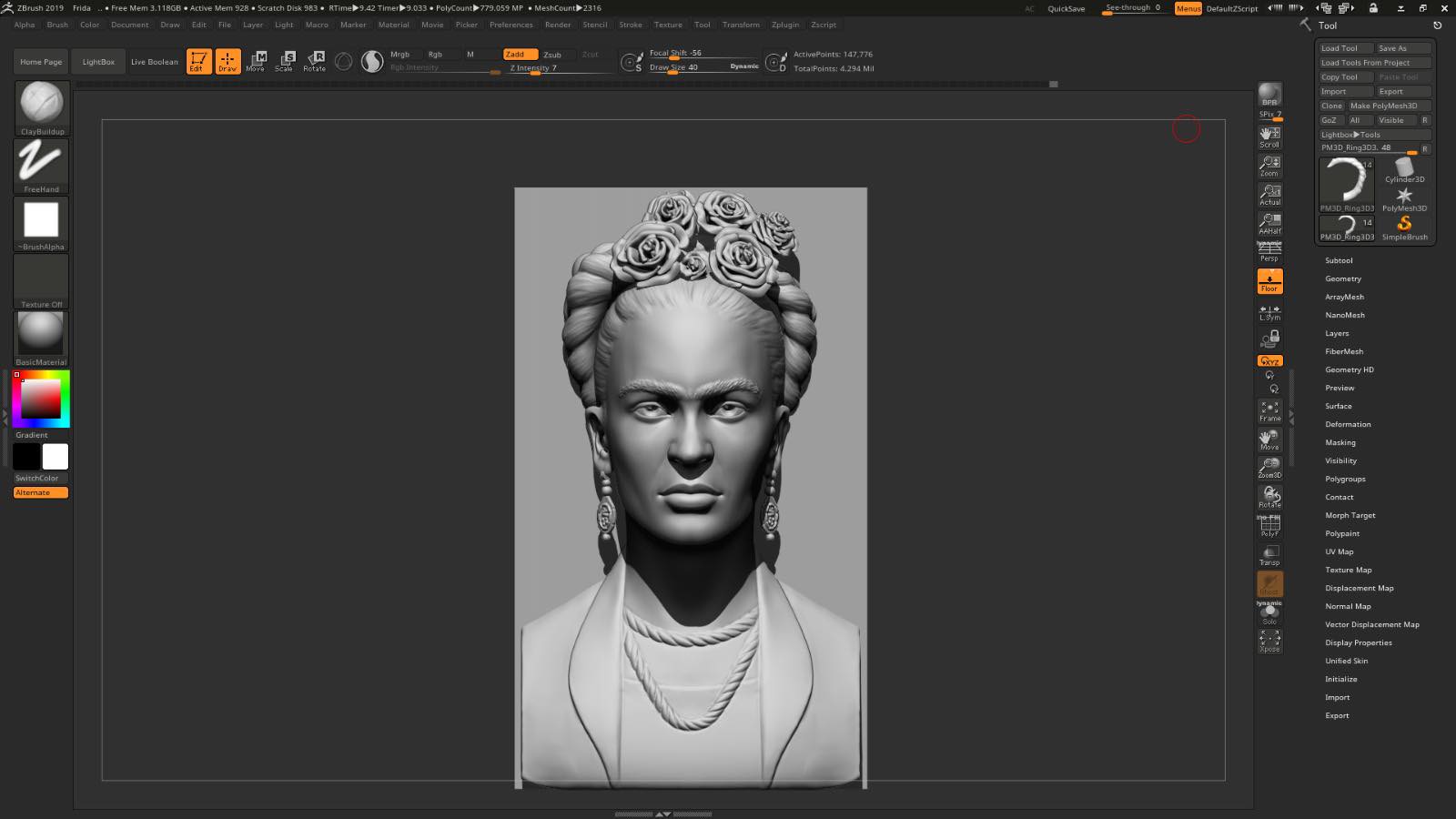This screenshot has height=819, width=1456.
Task: Expand the Subtool palette section
Action: (x=1339, y=260)
